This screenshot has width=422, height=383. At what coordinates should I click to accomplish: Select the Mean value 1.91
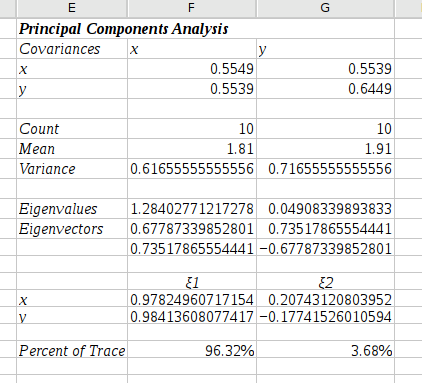tap(326, 149)
